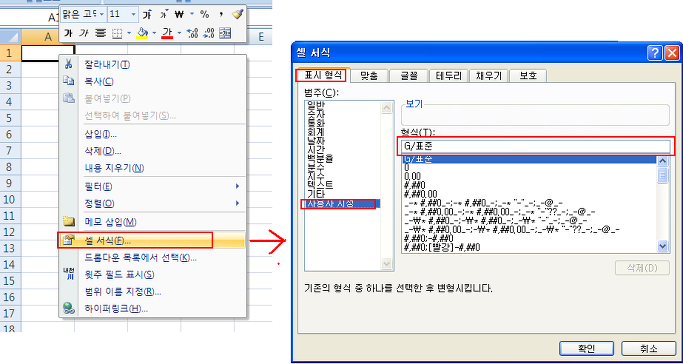Apply percent style from the mini toolbar
Viewport: 683px width, 364px height.
(204, 14)
